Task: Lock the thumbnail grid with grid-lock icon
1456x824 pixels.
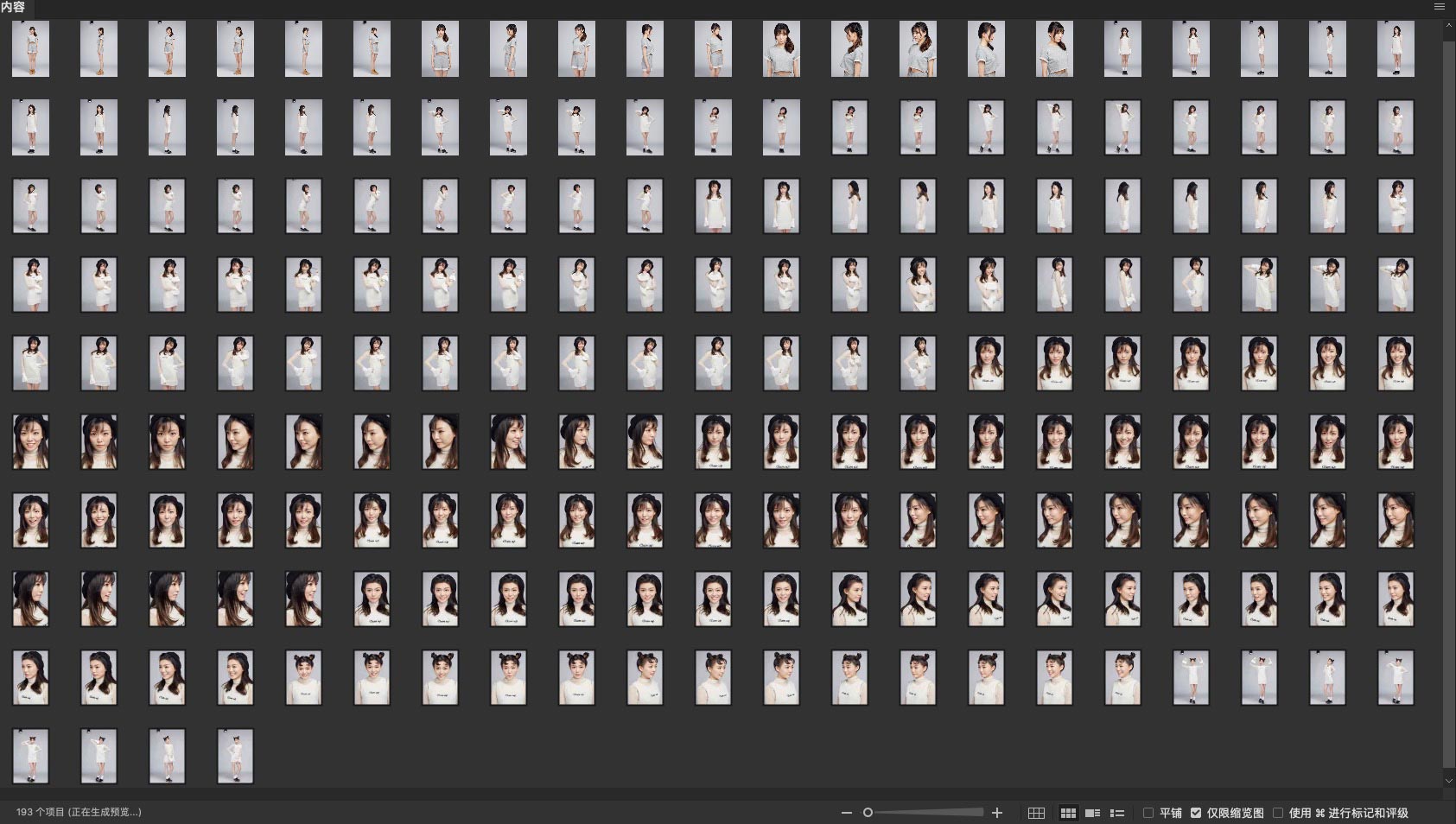Action: [x=1036, y=813]
